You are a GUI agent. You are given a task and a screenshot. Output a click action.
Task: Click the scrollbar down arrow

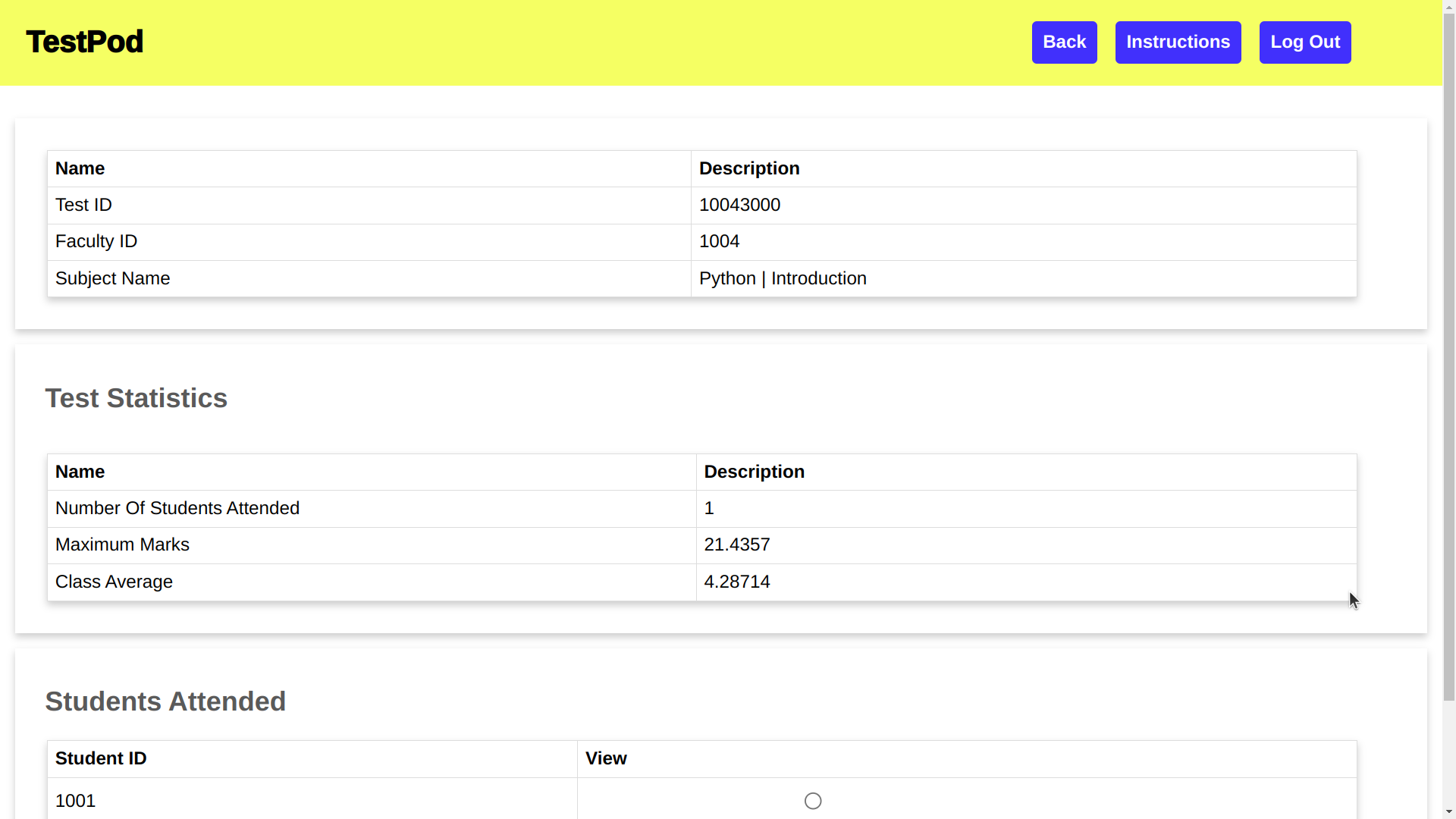coord(1449,812)
